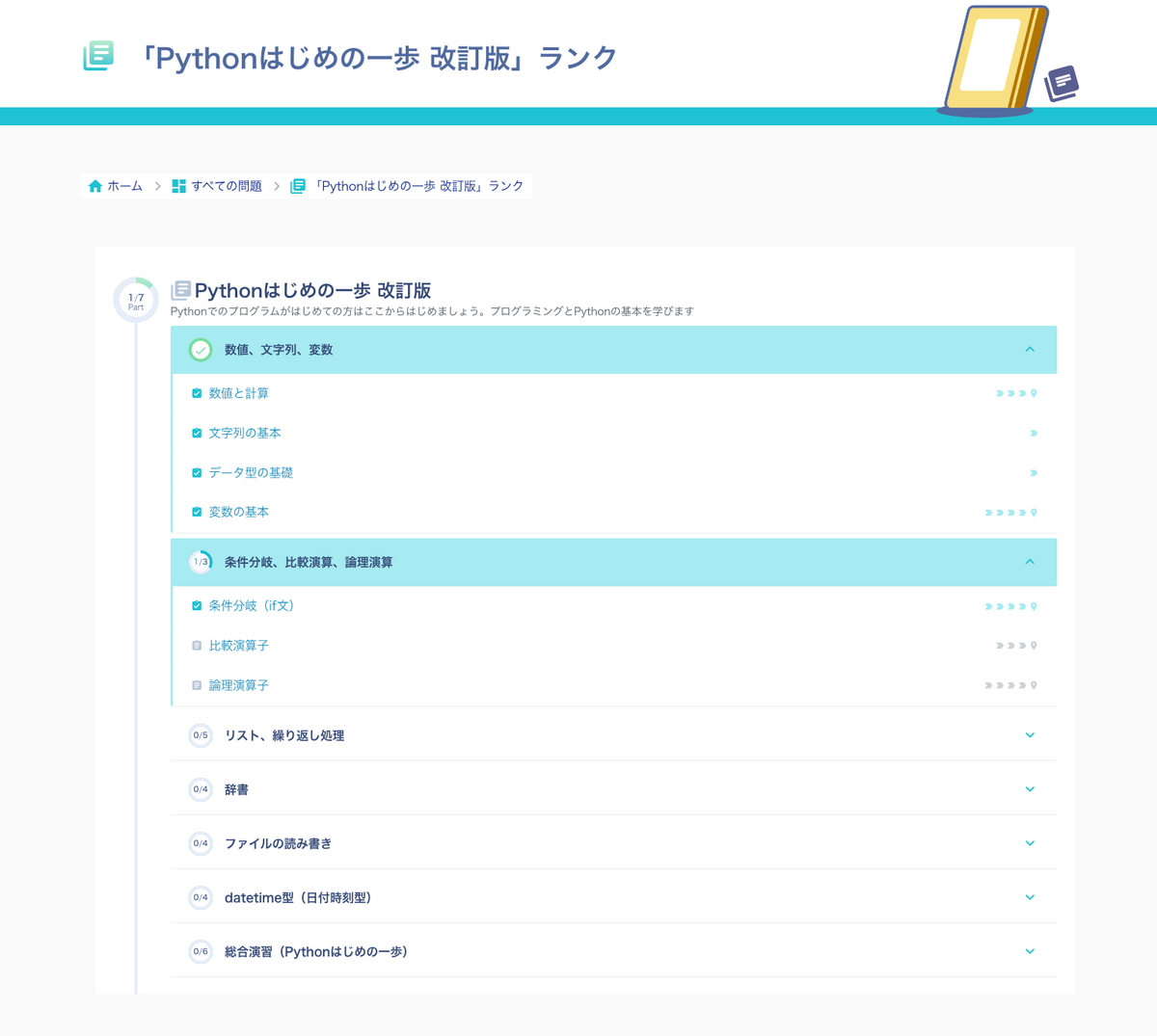Open the 条件分岐（if文） lesson link
This screenshot has width=1157, height=1036.
pyautogui.click(x=252, y=606)
